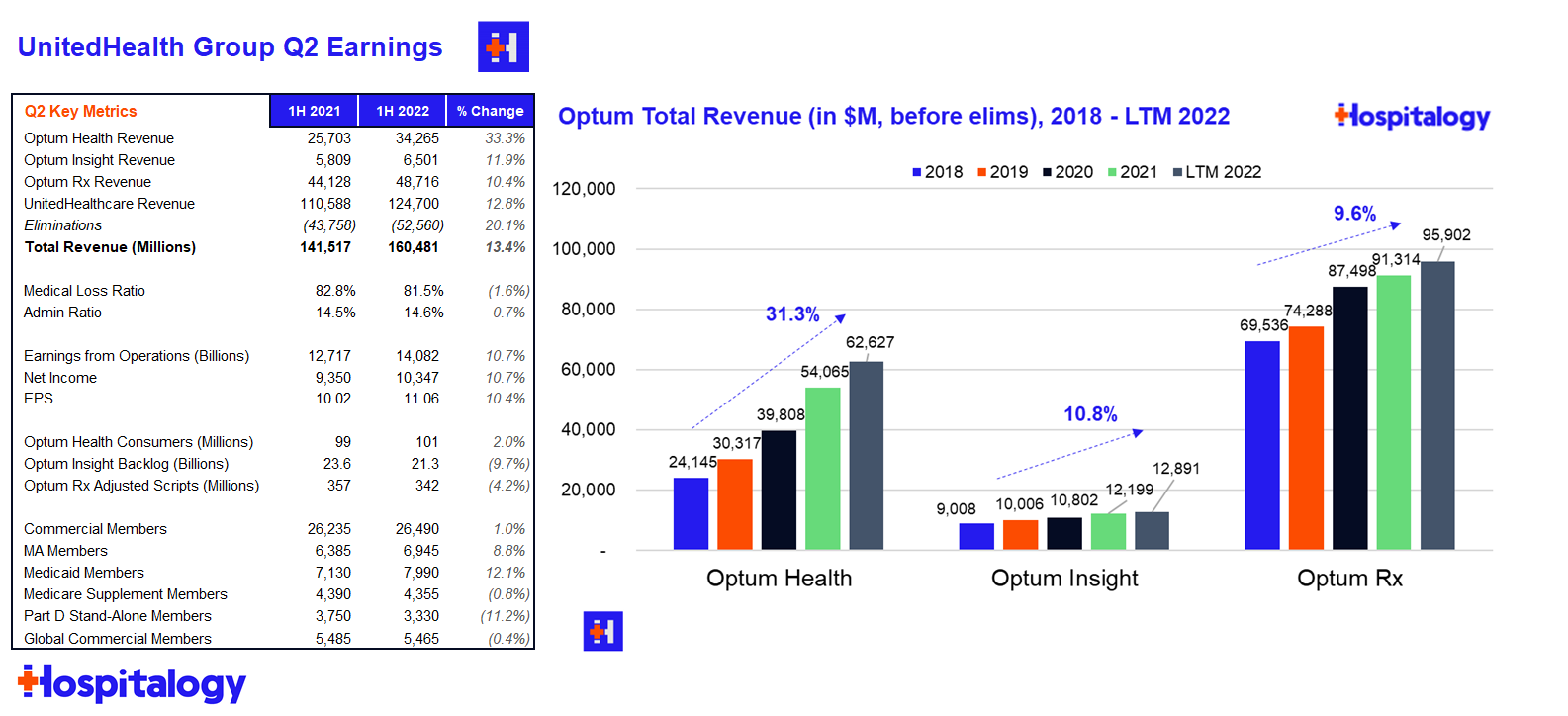Select the 2019 orange legend swatch
Screen dimensions: 1568x716
(982, 172)
